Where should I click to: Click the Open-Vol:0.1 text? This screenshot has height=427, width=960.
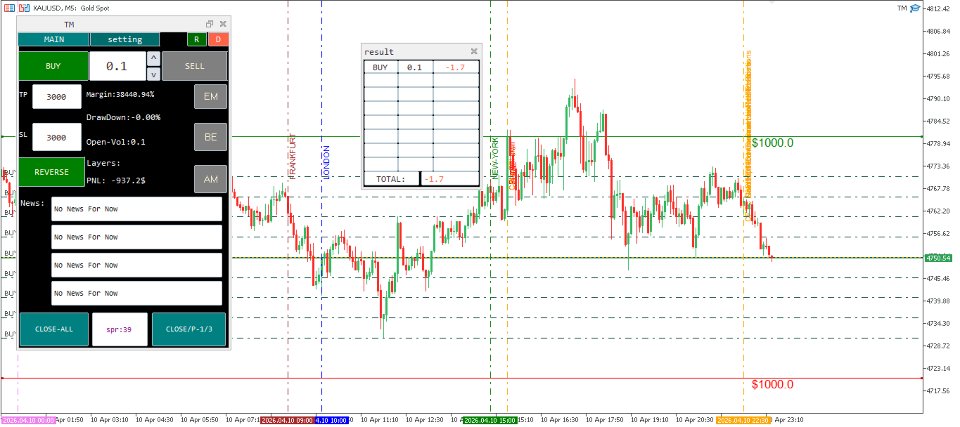pyautogui.click(x=116, y=142)
